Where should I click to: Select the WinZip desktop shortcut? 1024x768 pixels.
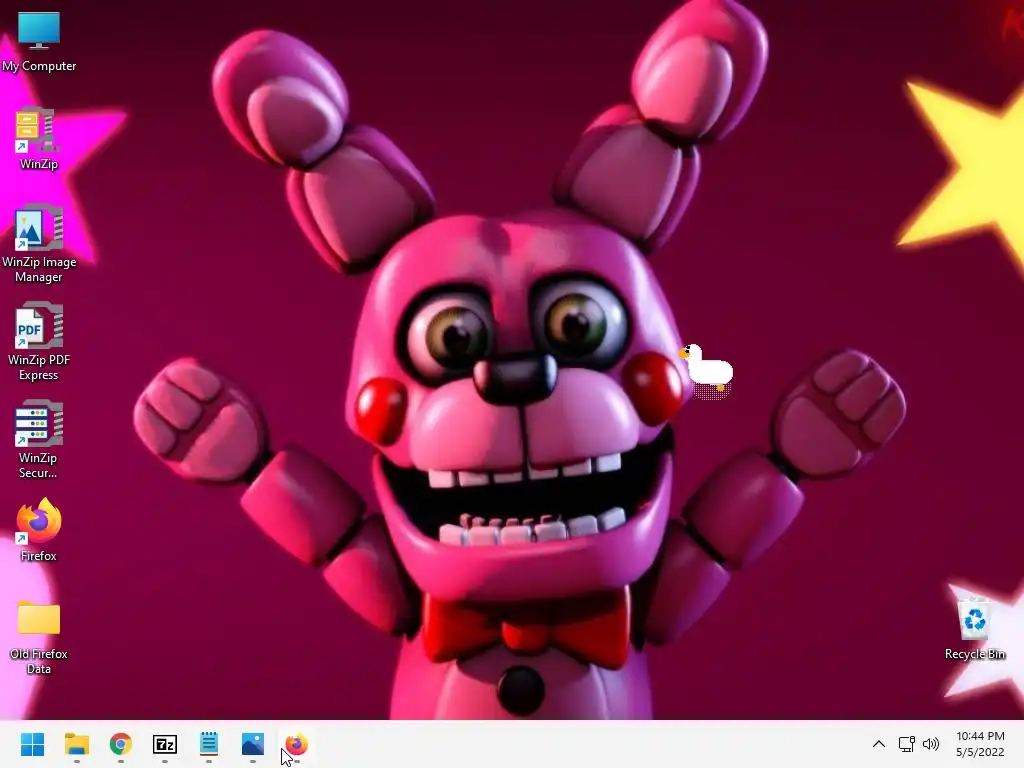(x=39, y=139)
